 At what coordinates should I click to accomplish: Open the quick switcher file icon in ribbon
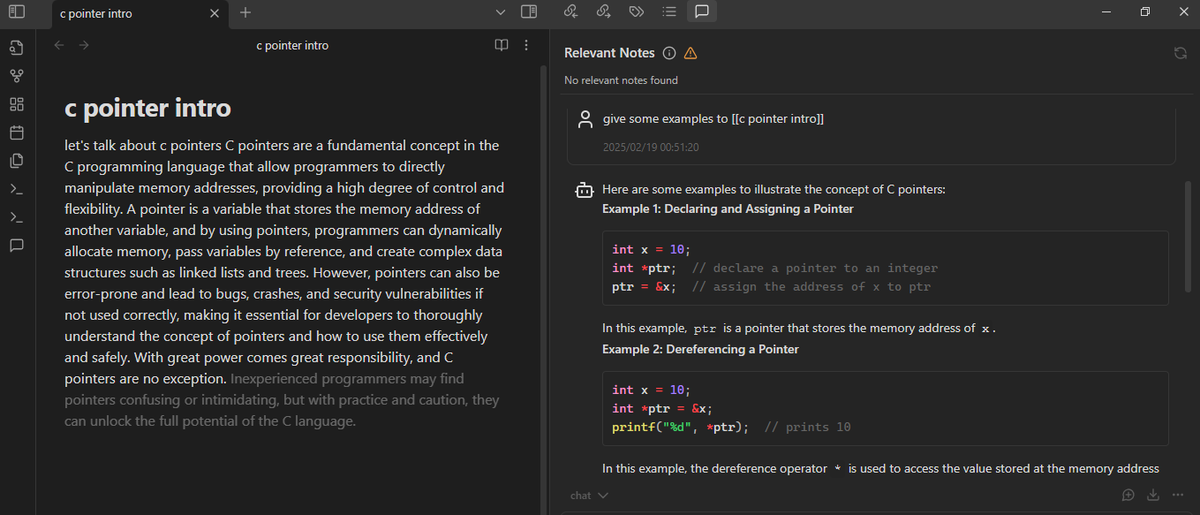point(16,48)
